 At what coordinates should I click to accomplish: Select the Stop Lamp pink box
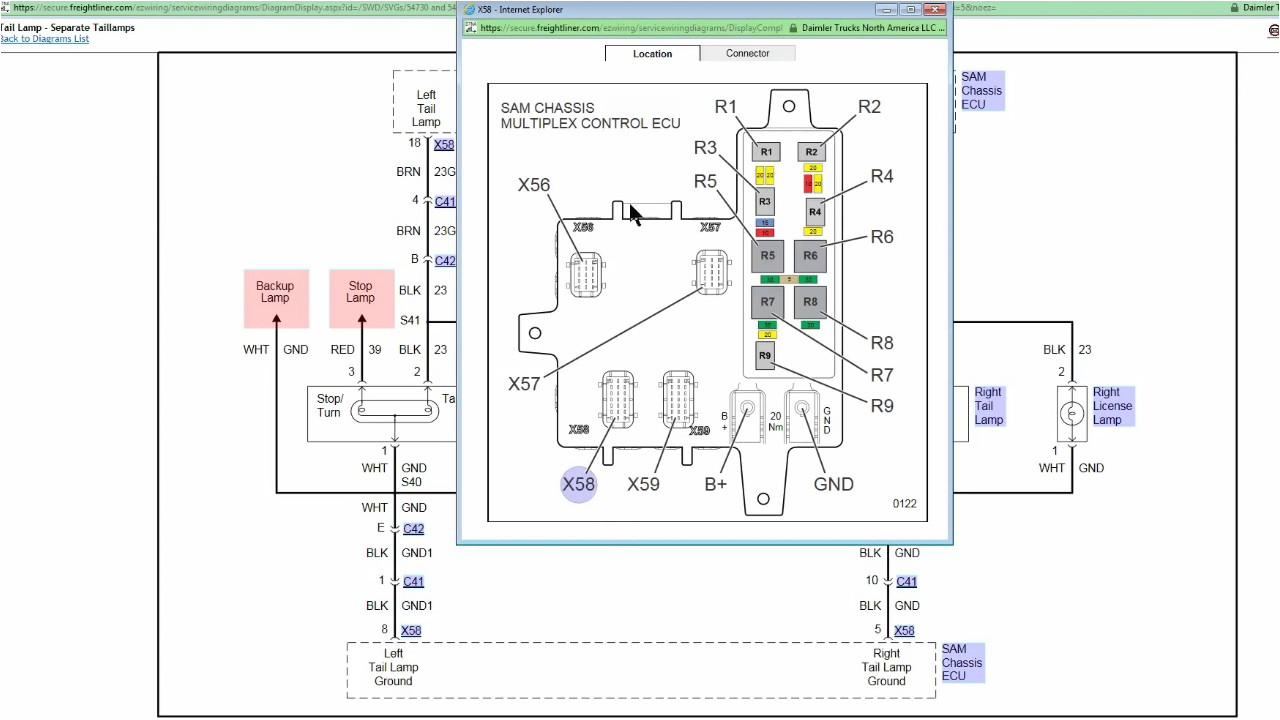(x=361, y=298)
